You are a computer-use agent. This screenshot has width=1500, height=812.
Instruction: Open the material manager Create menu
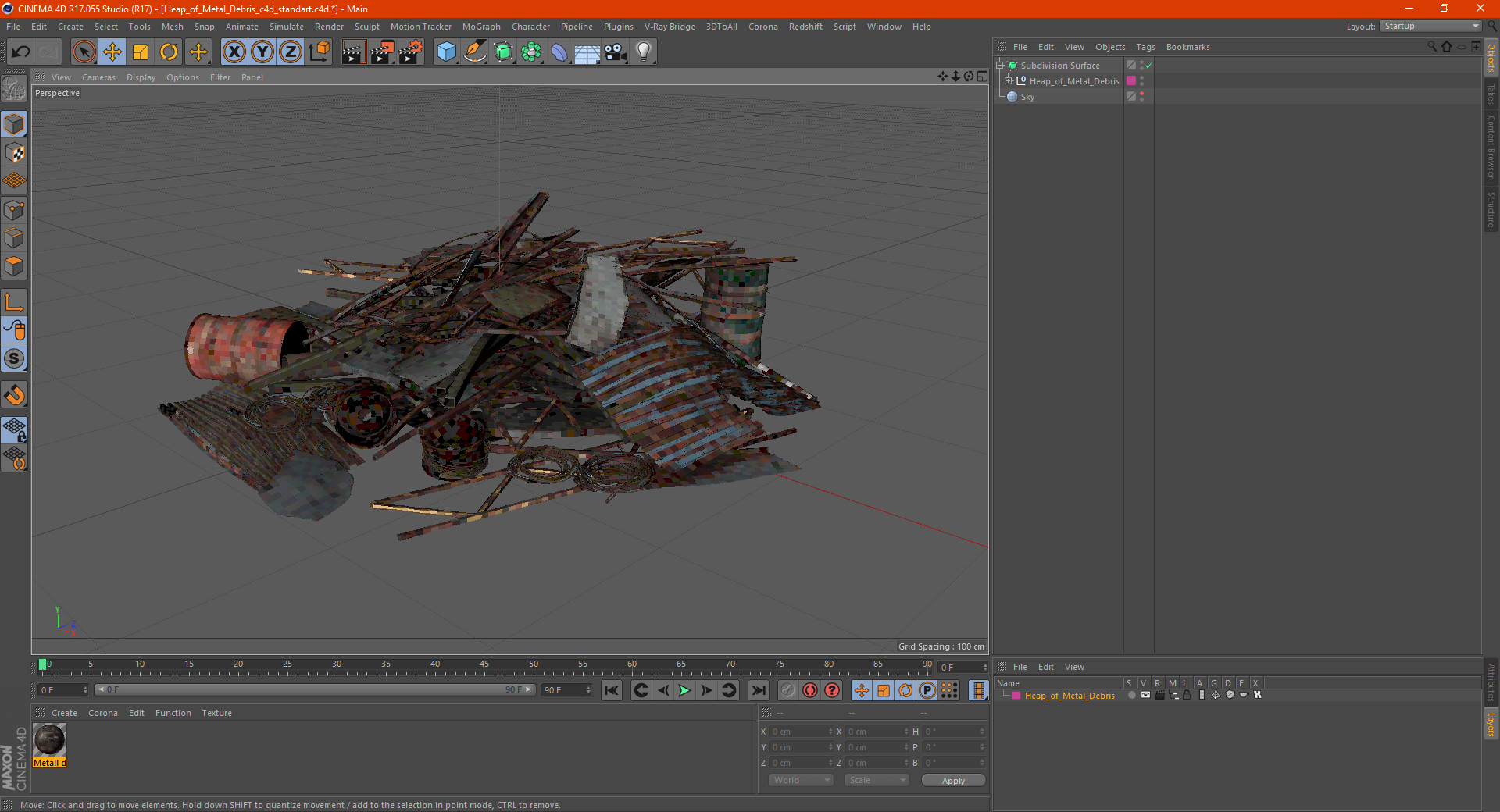pos(64,713)
